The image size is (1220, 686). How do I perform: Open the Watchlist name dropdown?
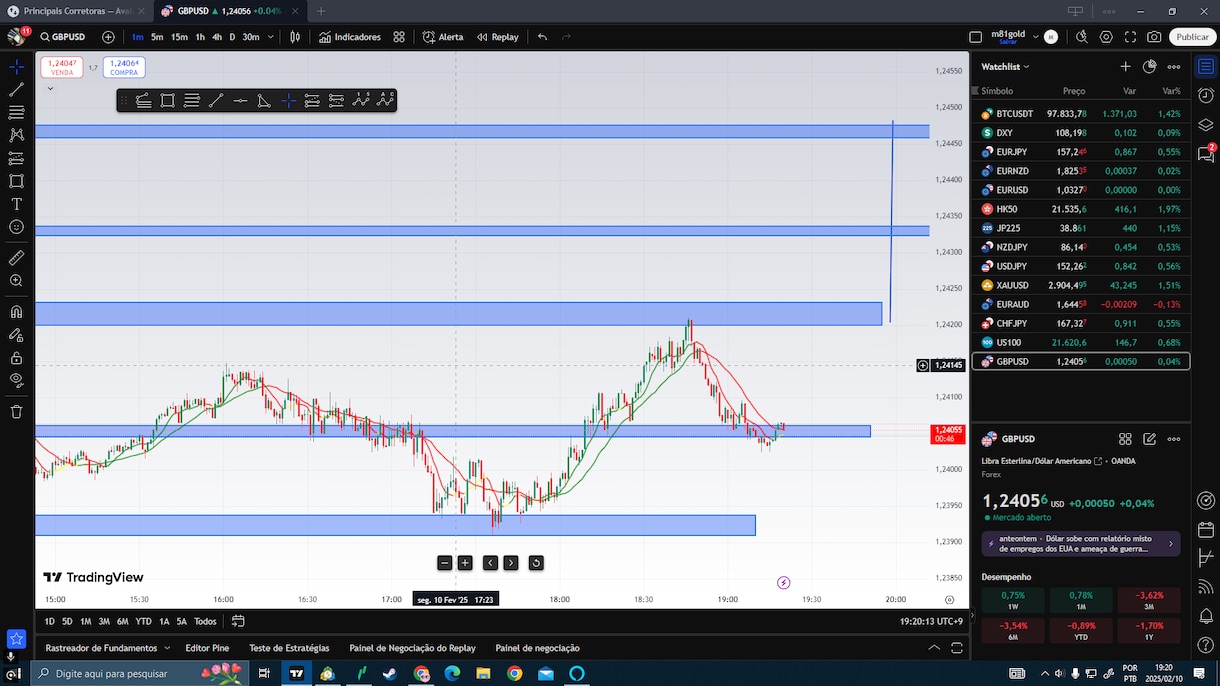pos(1005,67)
